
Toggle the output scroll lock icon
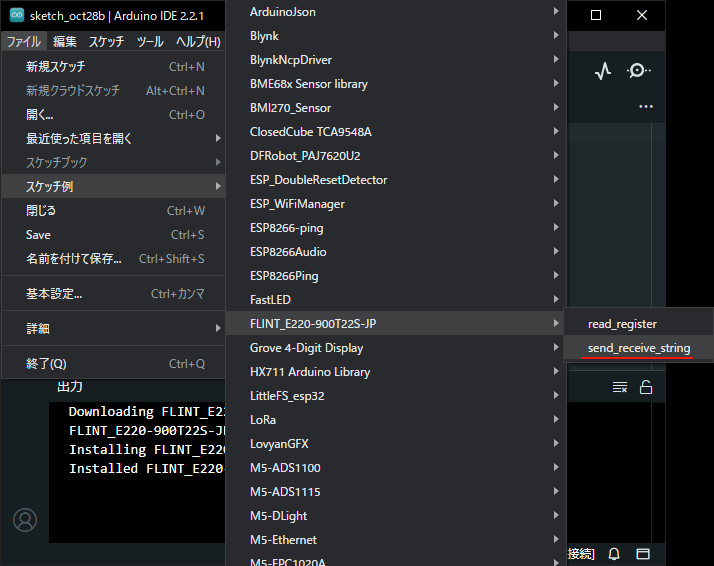[646, 387]
